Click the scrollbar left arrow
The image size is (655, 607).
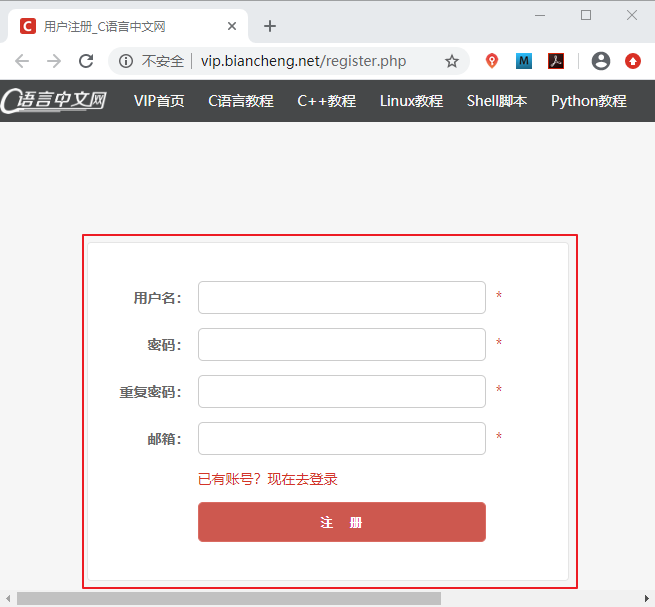[8, 599]
